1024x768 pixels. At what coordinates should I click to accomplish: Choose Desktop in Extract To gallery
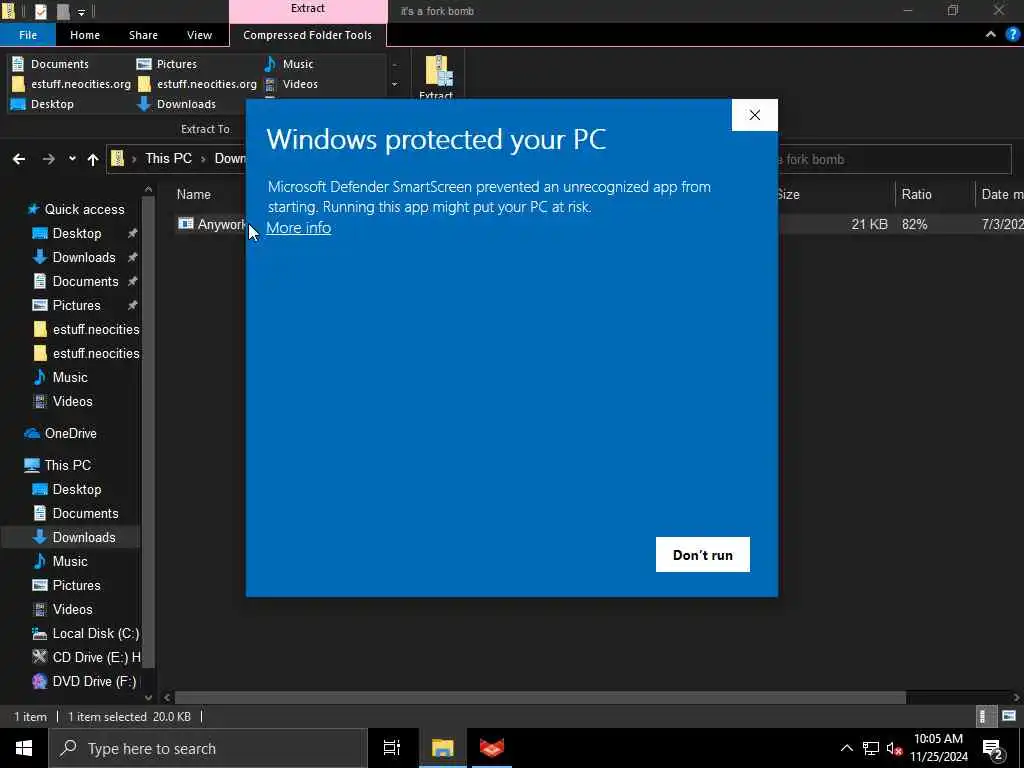(43, 104)
